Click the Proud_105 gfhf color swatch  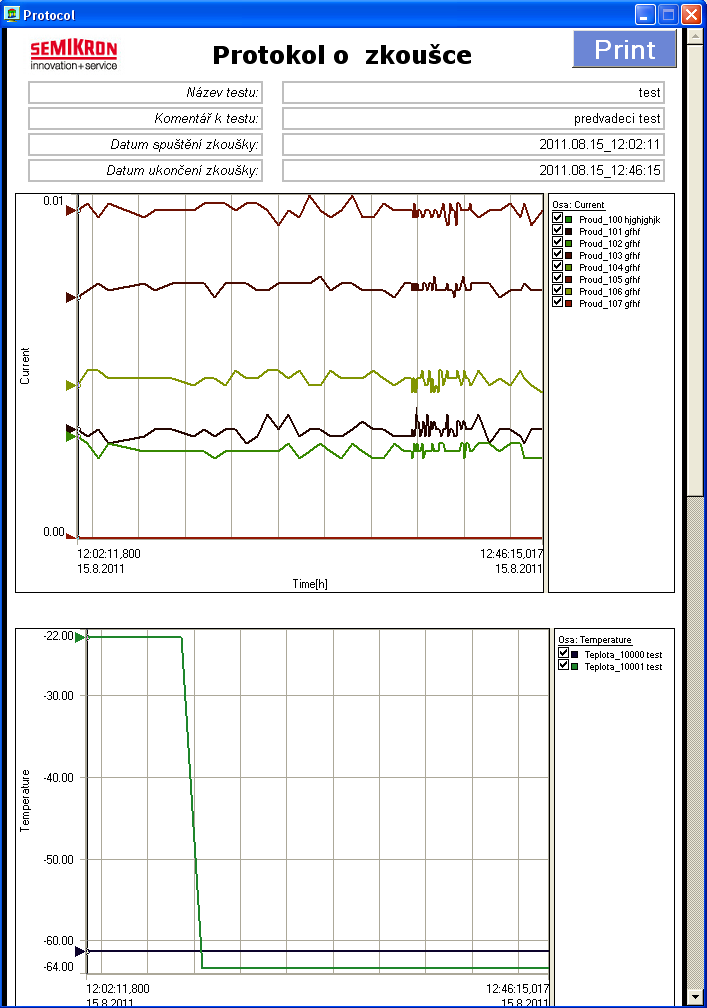coord(569,279)
